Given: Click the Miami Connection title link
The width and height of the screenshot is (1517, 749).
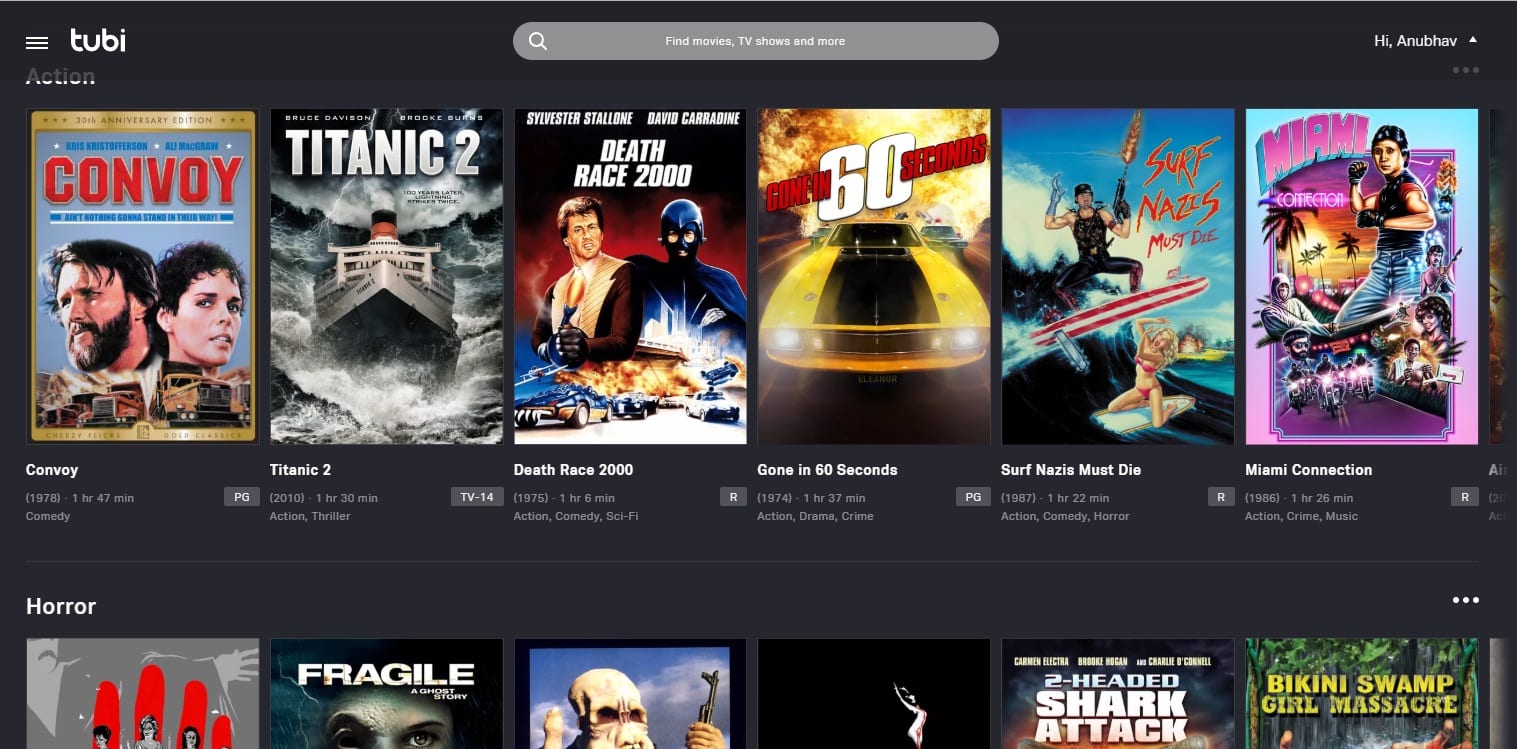Looking at the screenshot, I should click(x=1308, y=470).
